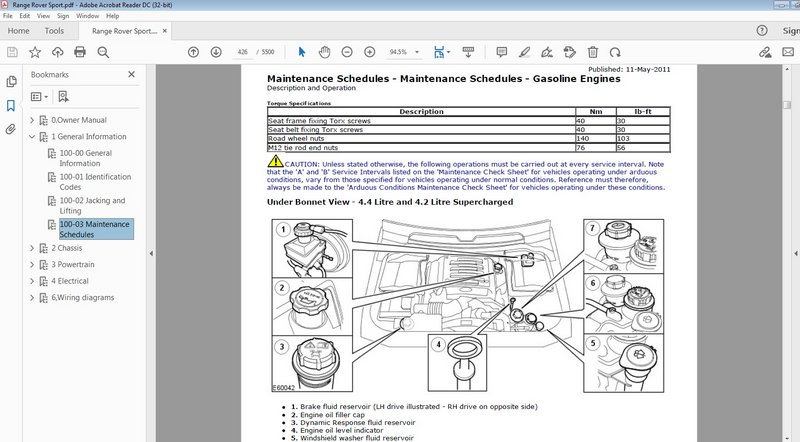Expand 4 Electrical bookmark

[32, 281]
